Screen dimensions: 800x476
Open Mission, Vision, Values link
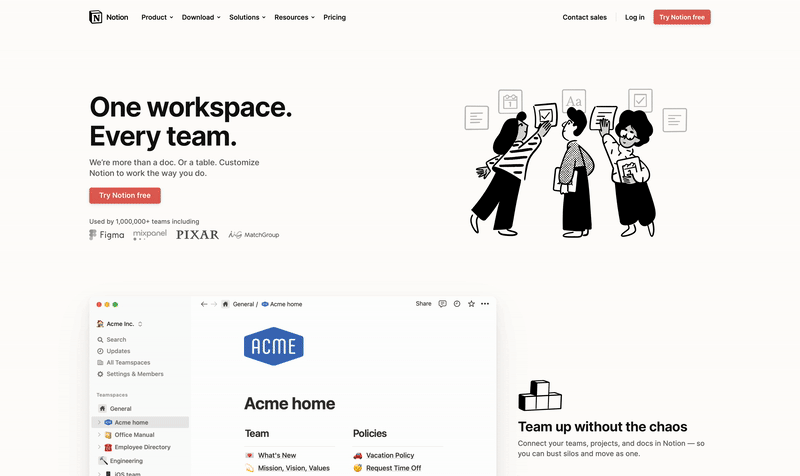(294, 468)
